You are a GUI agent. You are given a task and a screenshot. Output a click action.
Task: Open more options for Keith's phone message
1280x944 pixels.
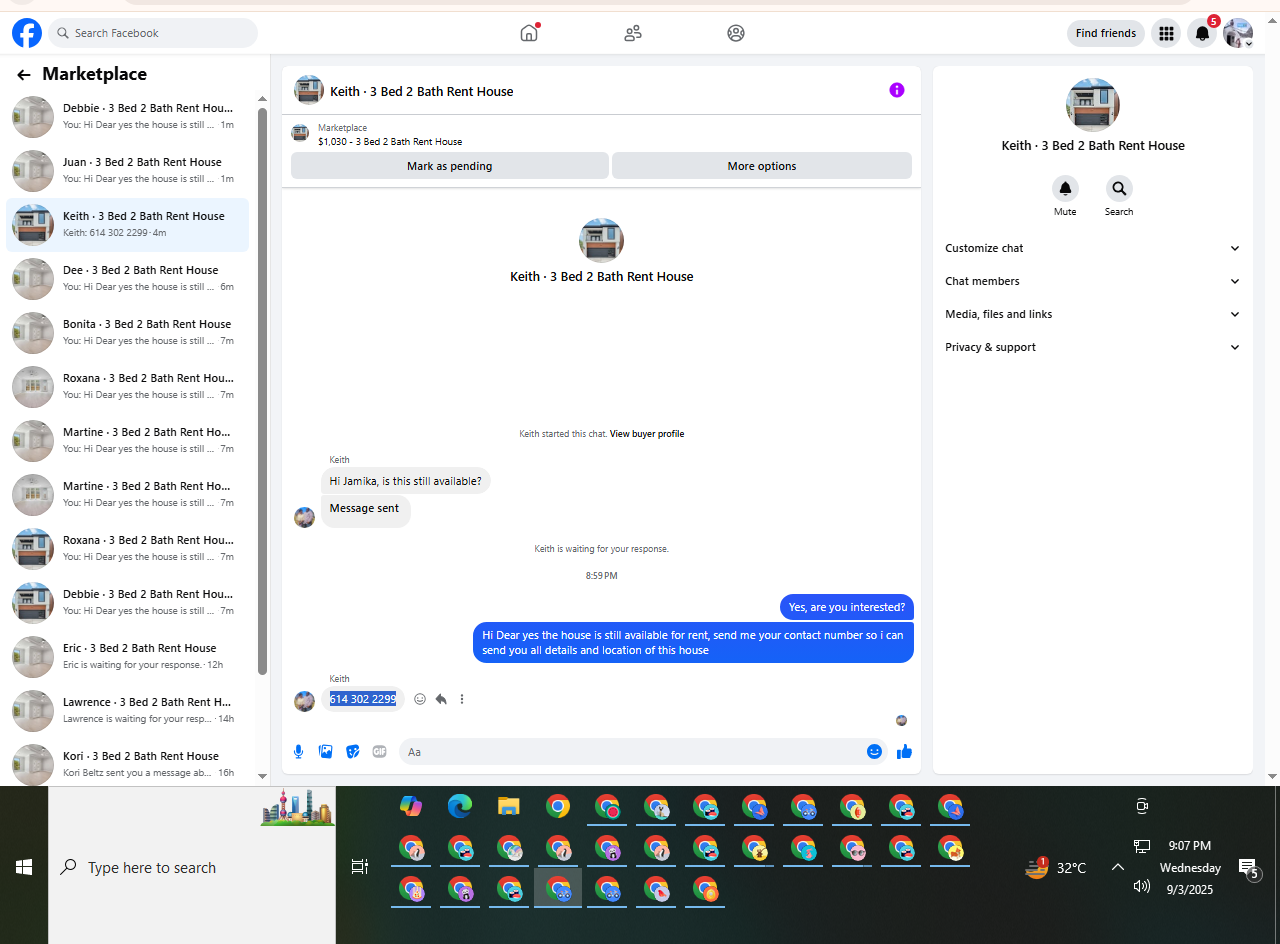[462, 699]
